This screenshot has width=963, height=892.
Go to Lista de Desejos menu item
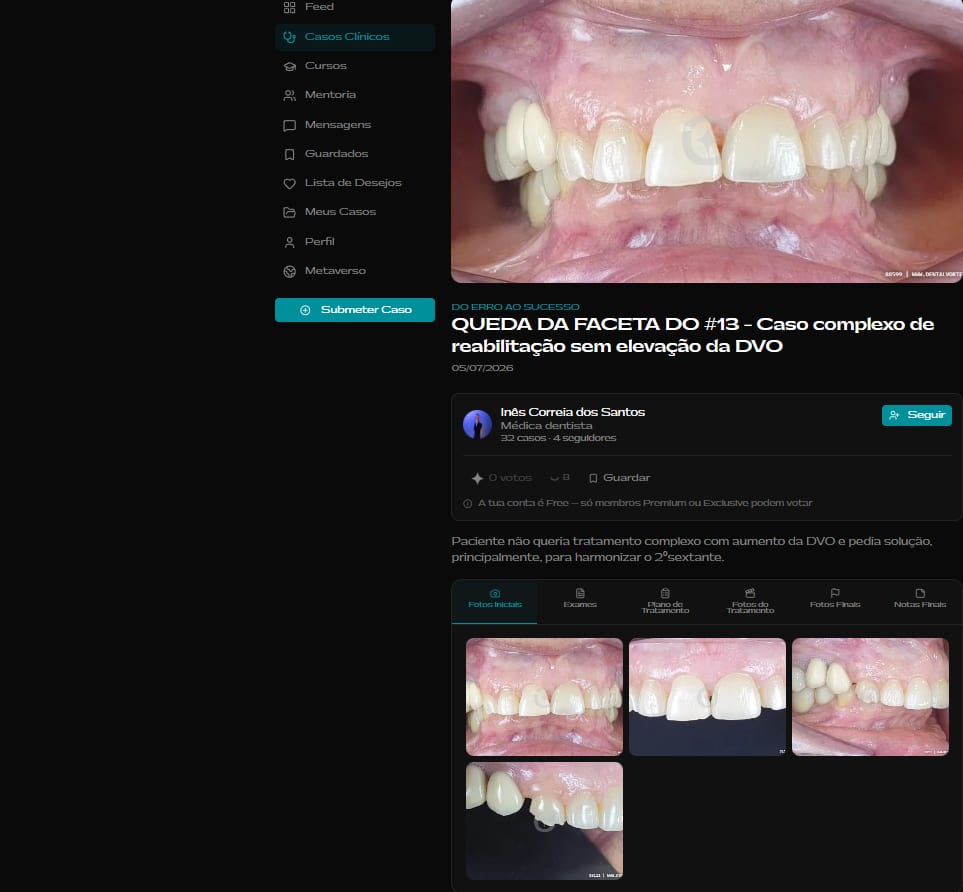(353, 182)
